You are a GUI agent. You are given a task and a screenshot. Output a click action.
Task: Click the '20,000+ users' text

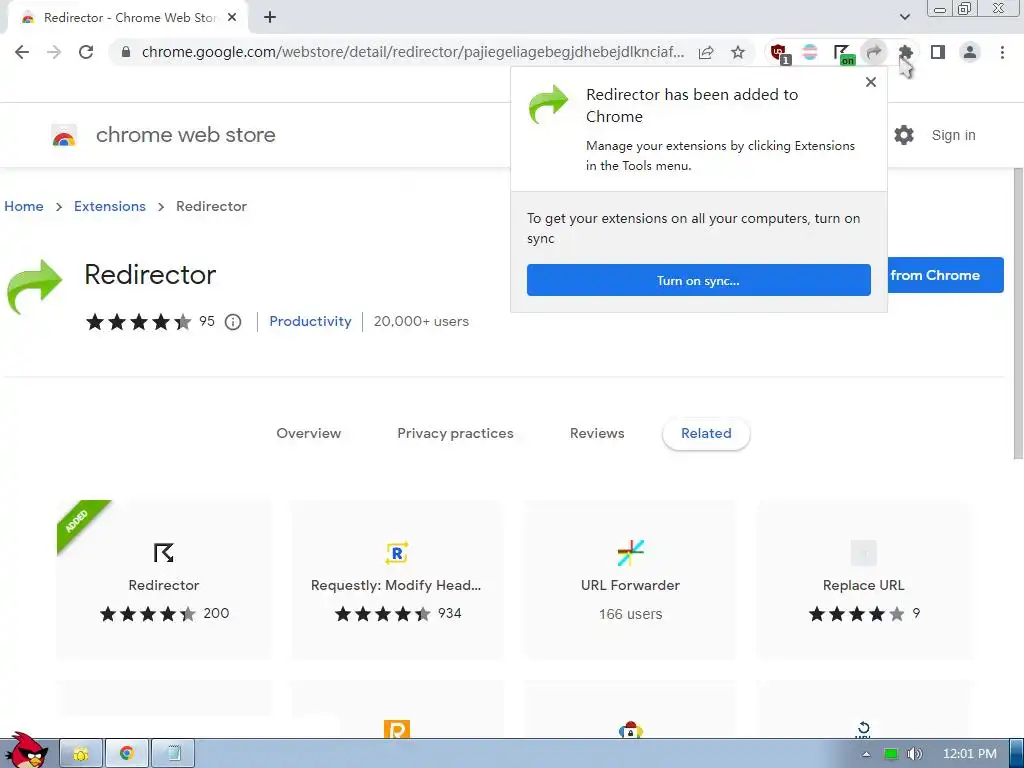tap(421, 321)
